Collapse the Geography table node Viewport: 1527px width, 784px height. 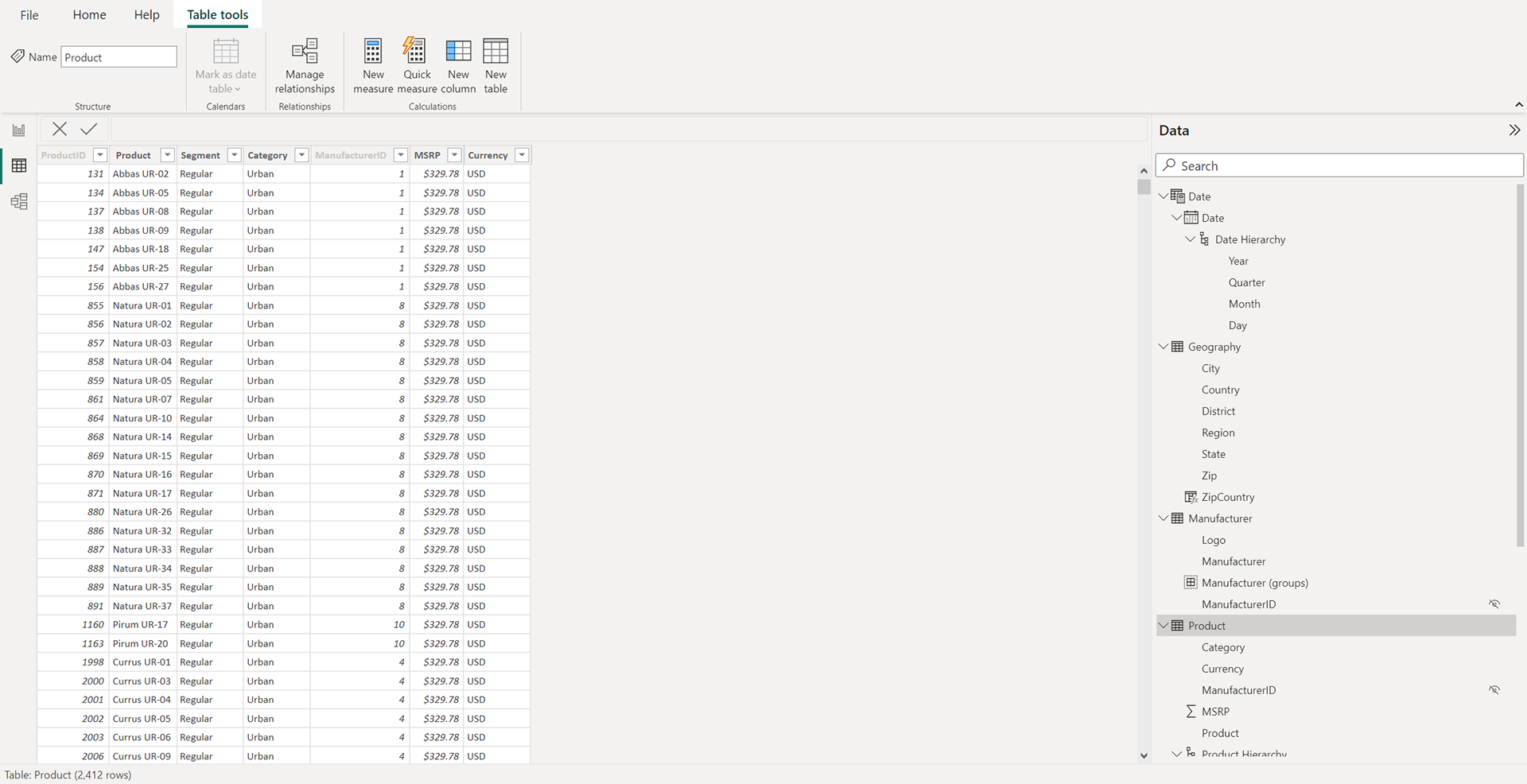[1163, 346]
